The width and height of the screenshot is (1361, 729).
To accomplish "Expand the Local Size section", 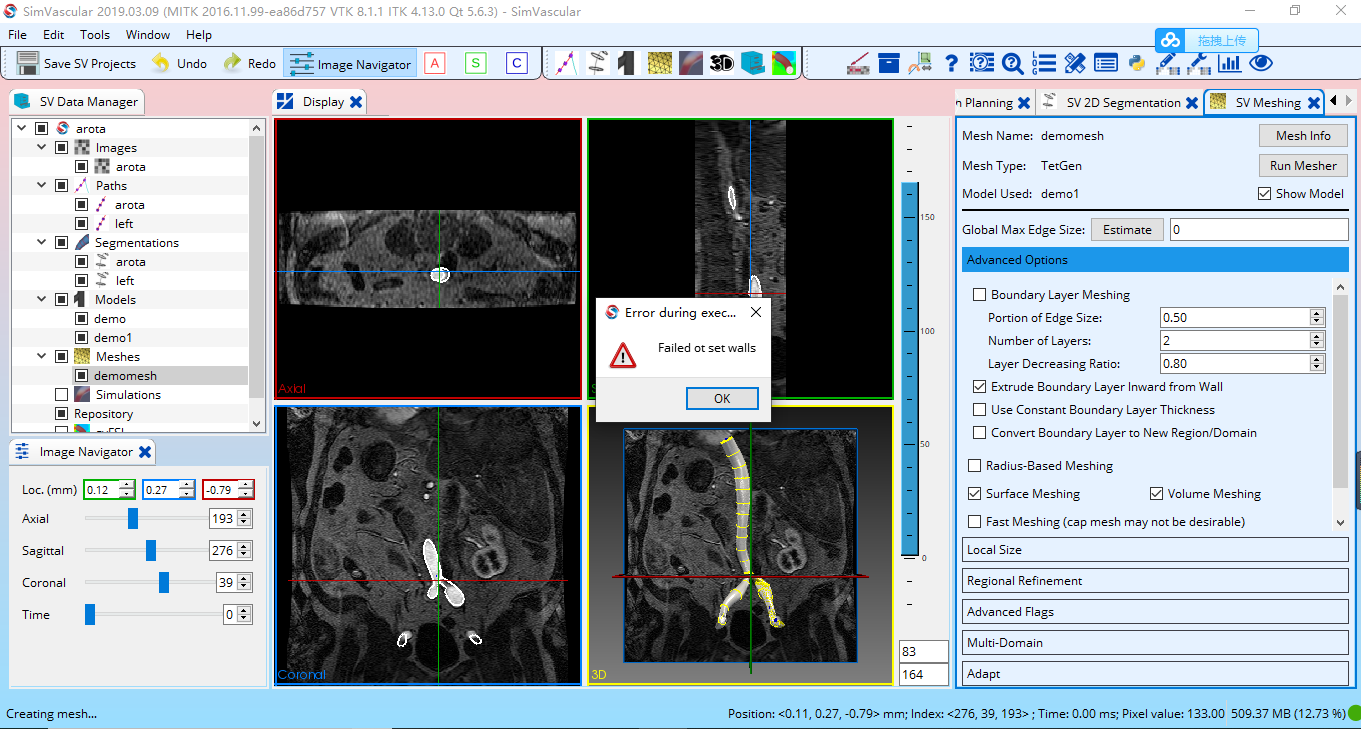I will tap(1155, 550).
